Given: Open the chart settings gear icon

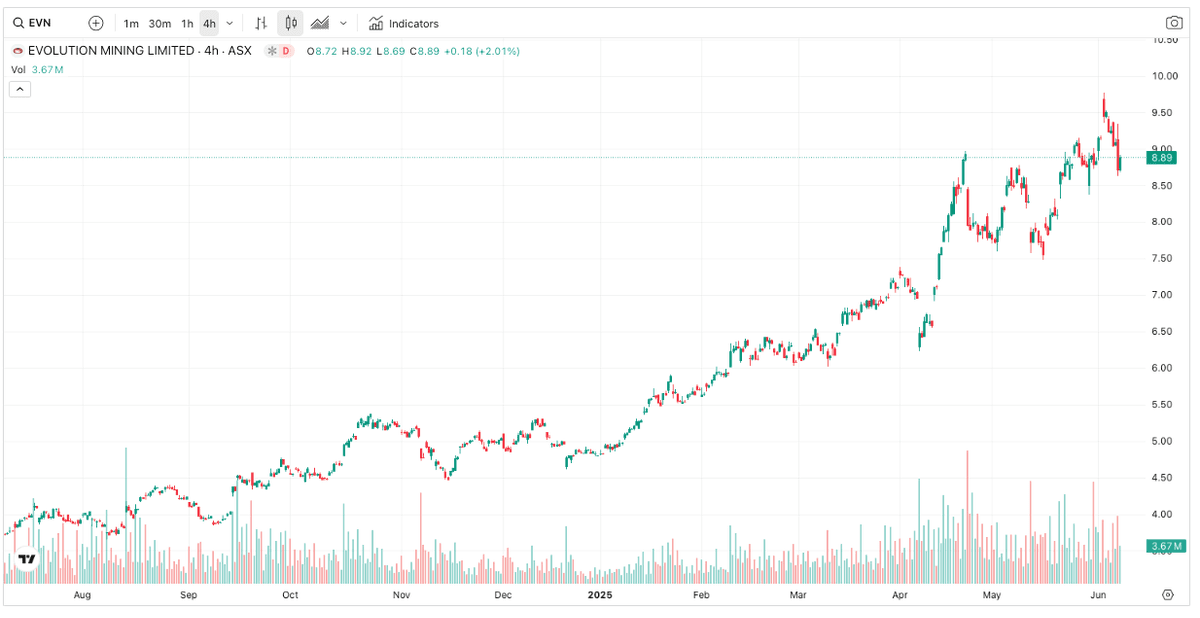Looking at the screenshot, I should [1168, 594].
